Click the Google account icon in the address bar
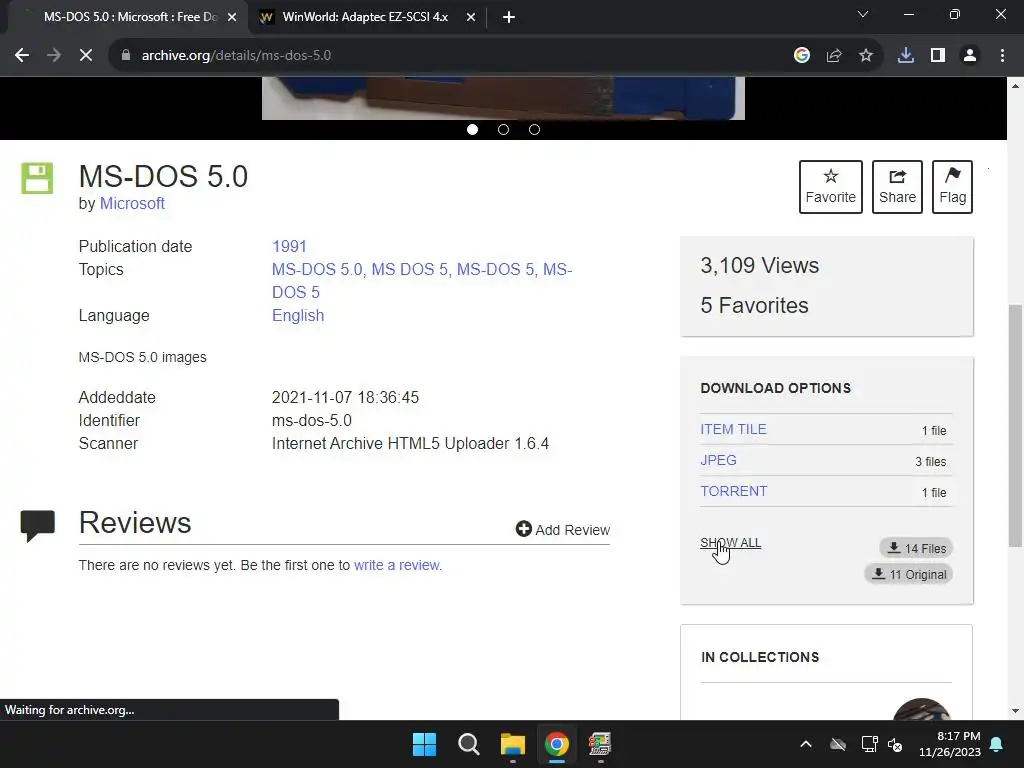1024x768 pixels. tap(802, 56)
